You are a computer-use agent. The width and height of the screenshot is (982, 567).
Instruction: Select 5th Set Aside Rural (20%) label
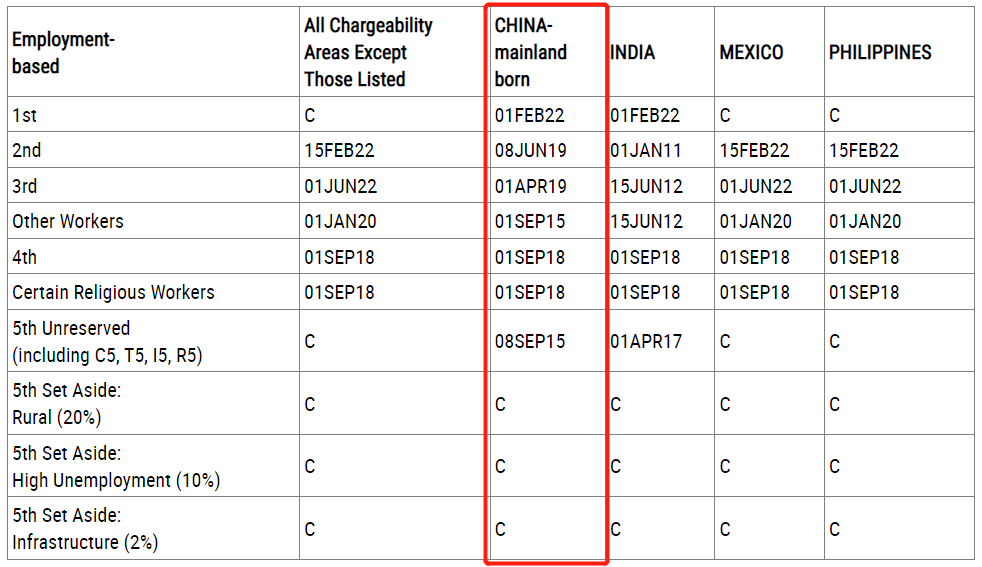coord(66,403)
